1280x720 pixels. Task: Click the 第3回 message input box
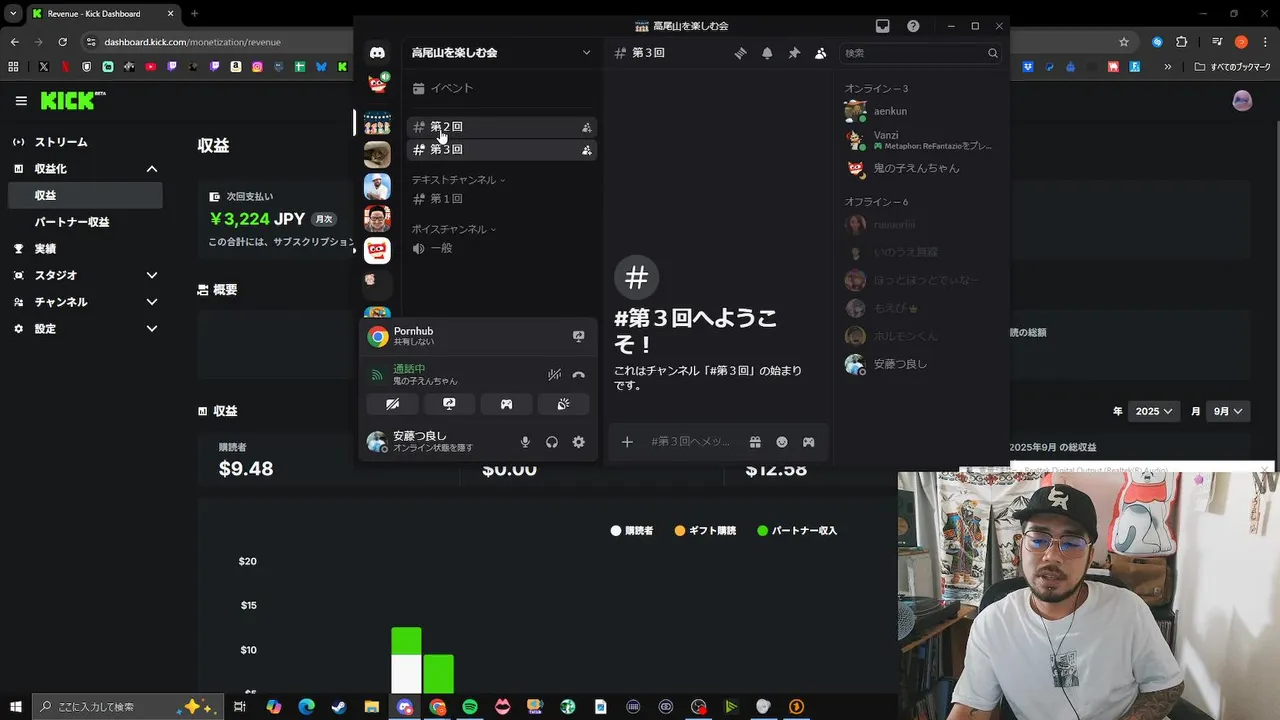pos(692,442)
